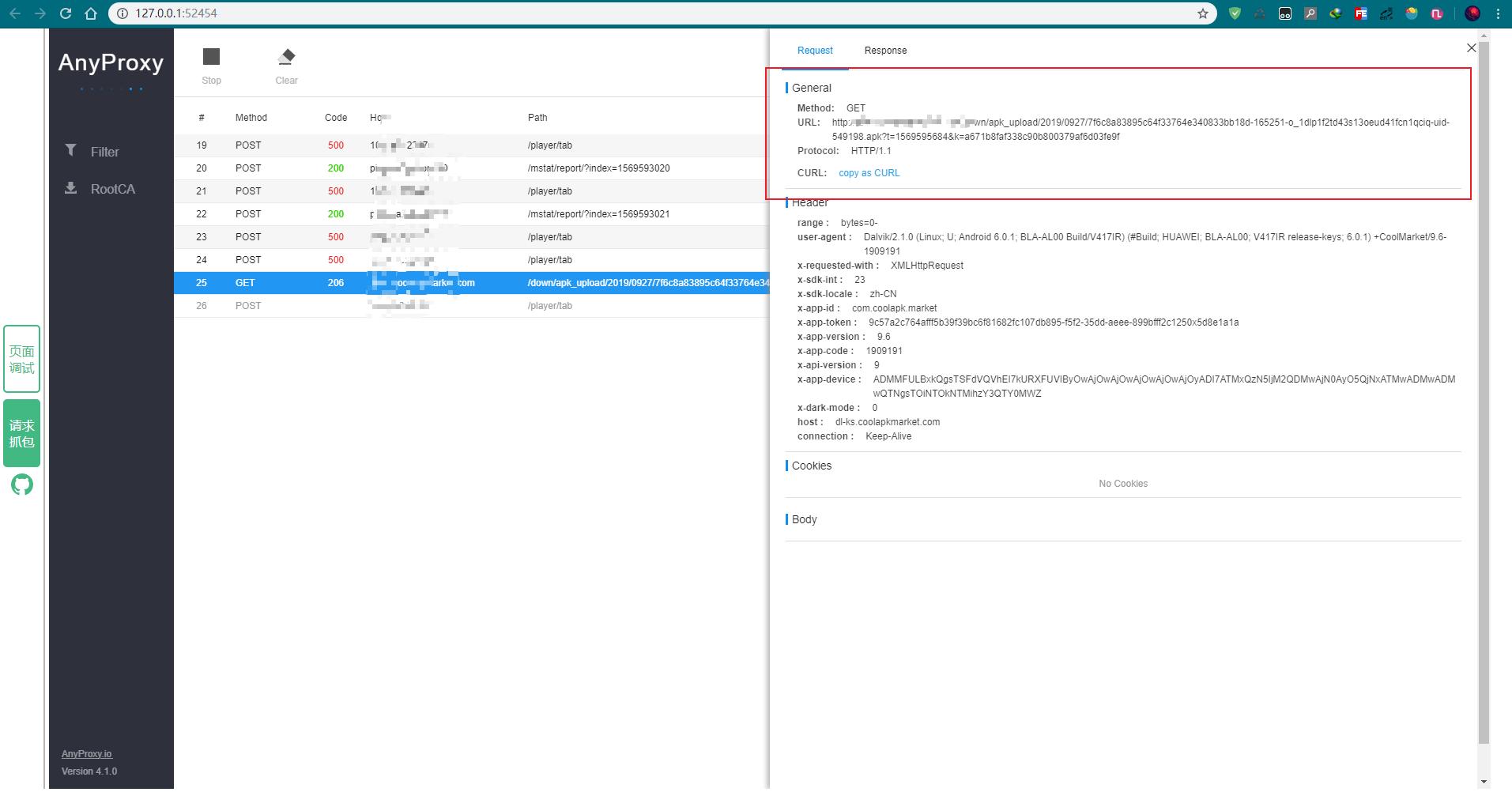This screenshot has height=792, width=1512.
Task: Open the Chrome menu three dots
Action: pyautogui.click(x=1498, y=13)
